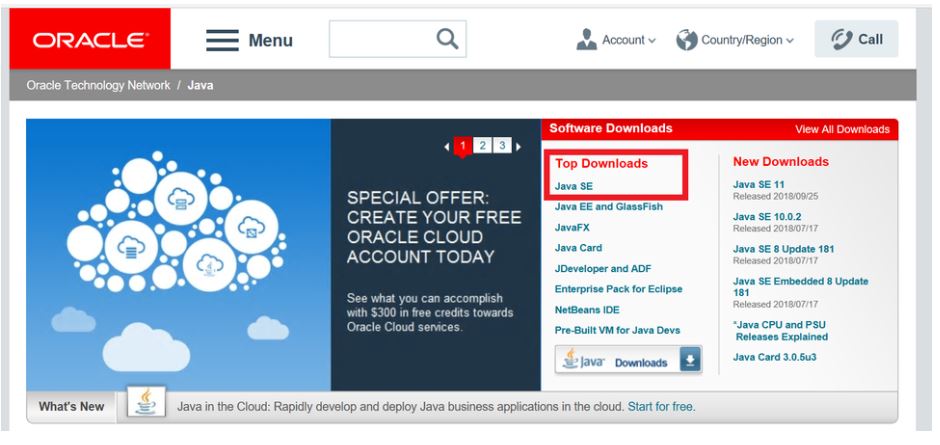Click the Java cup icon beside What's New
Viewport: 940px width, 445px height.
tap(146, 402)
